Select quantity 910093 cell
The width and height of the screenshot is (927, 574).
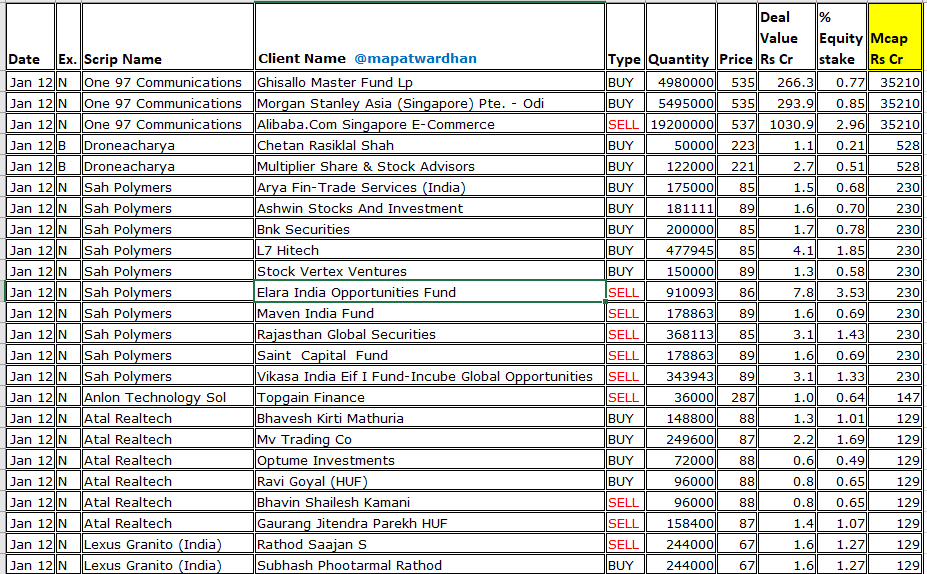[680, 292]
